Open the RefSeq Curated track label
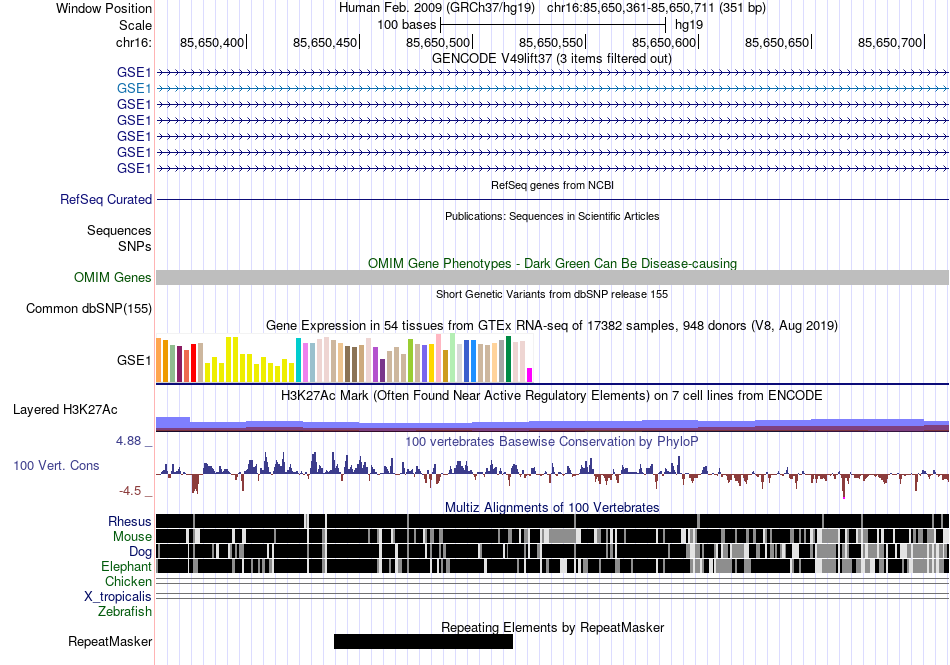950x665 pixels. click(106, 199)
